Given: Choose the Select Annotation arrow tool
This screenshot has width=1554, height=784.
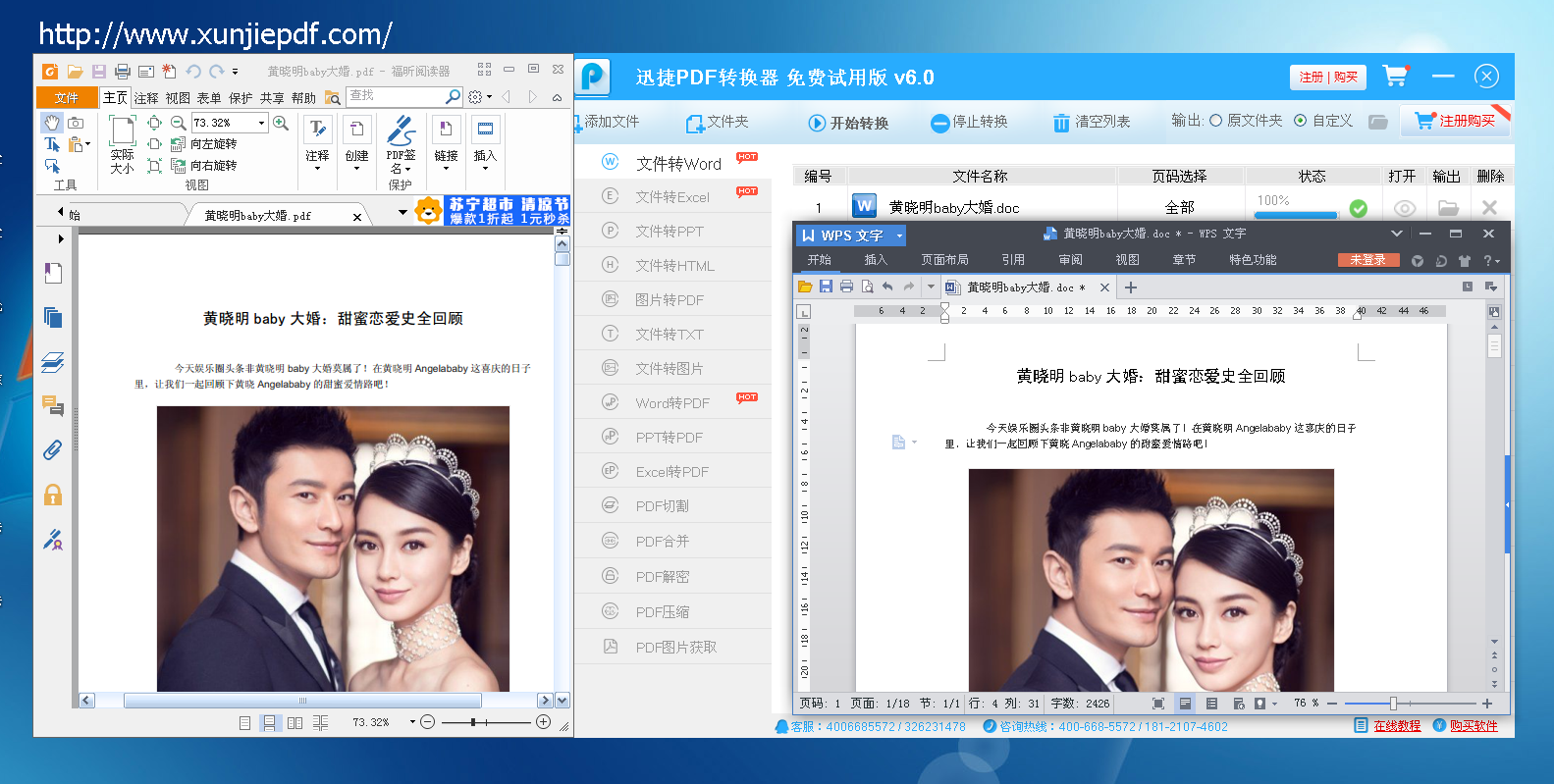Looking at the screenshot, I should (52, 166).
